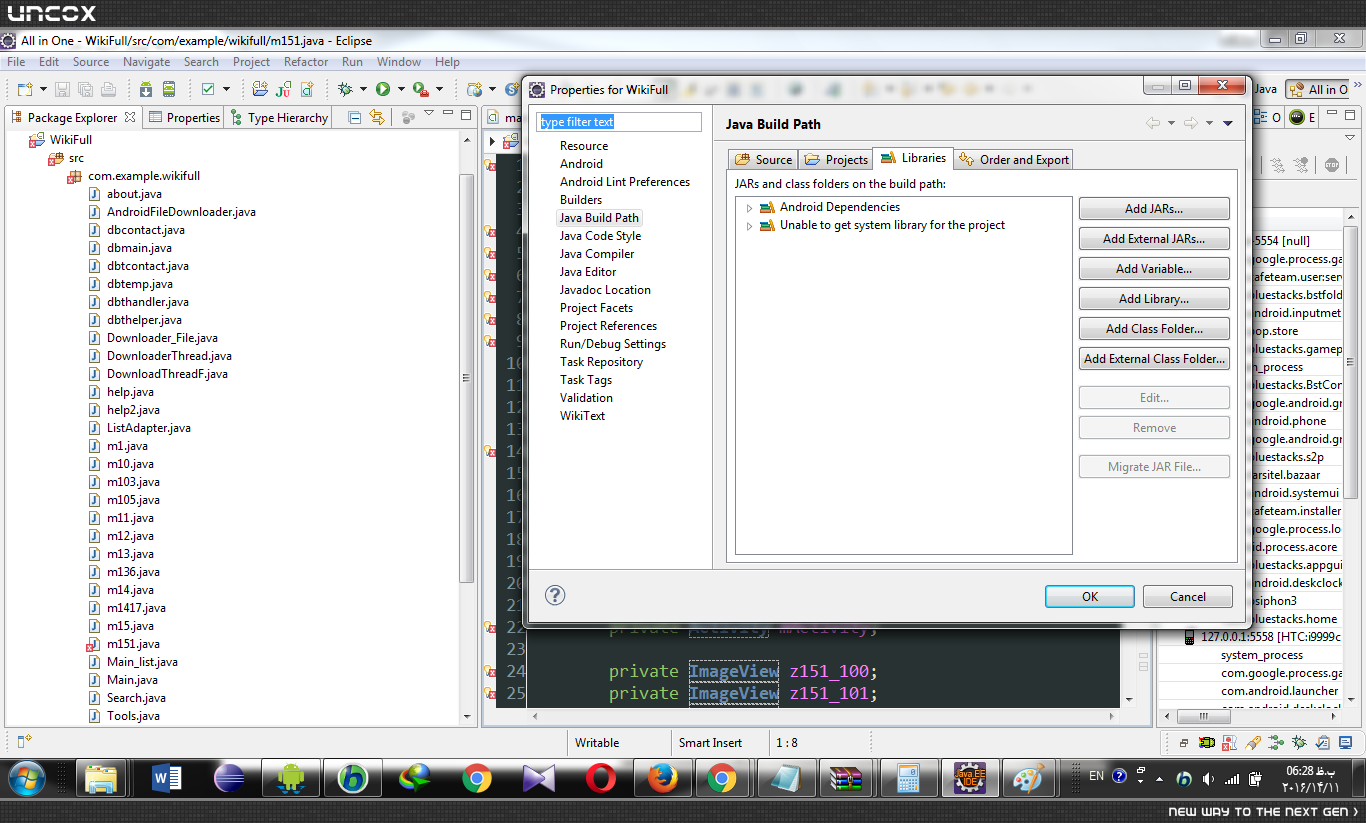1366x823 pixels.
Task: Open the Properties dialog view menu dropdown
Action: coord(1228,123)
